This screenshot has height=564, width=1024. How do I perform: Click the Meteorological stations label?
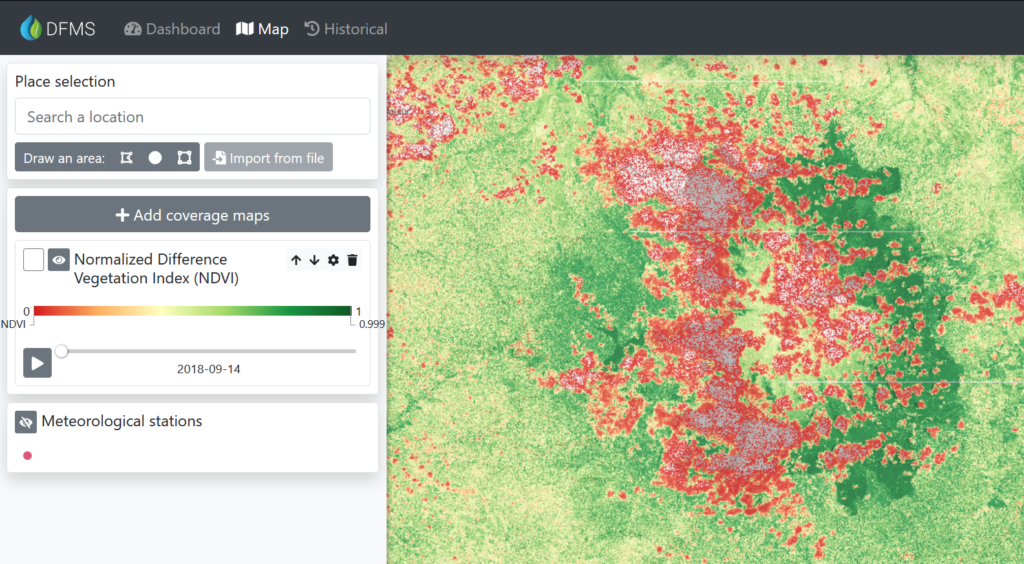pos(121,421)
